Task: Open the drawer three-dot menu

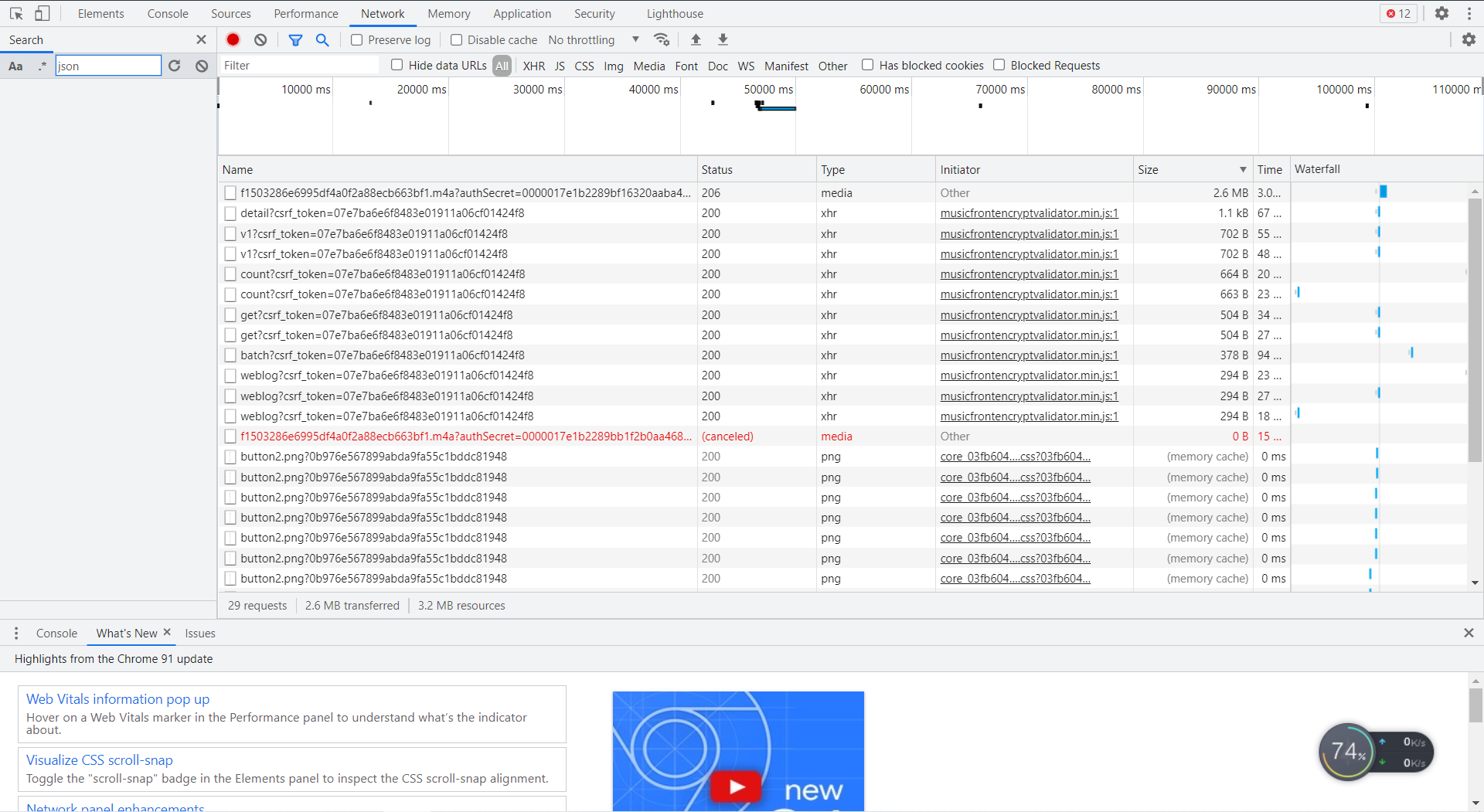Action: pyautogui.click(x=16, y=633)
